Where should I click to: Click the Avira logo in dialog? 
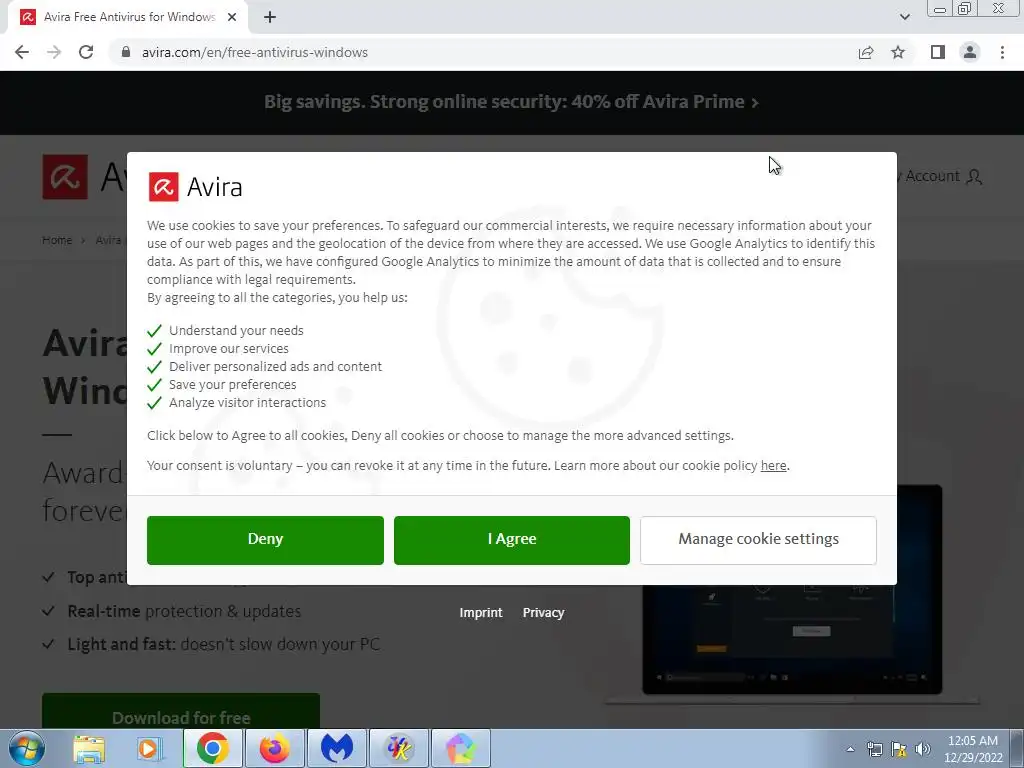195,187
